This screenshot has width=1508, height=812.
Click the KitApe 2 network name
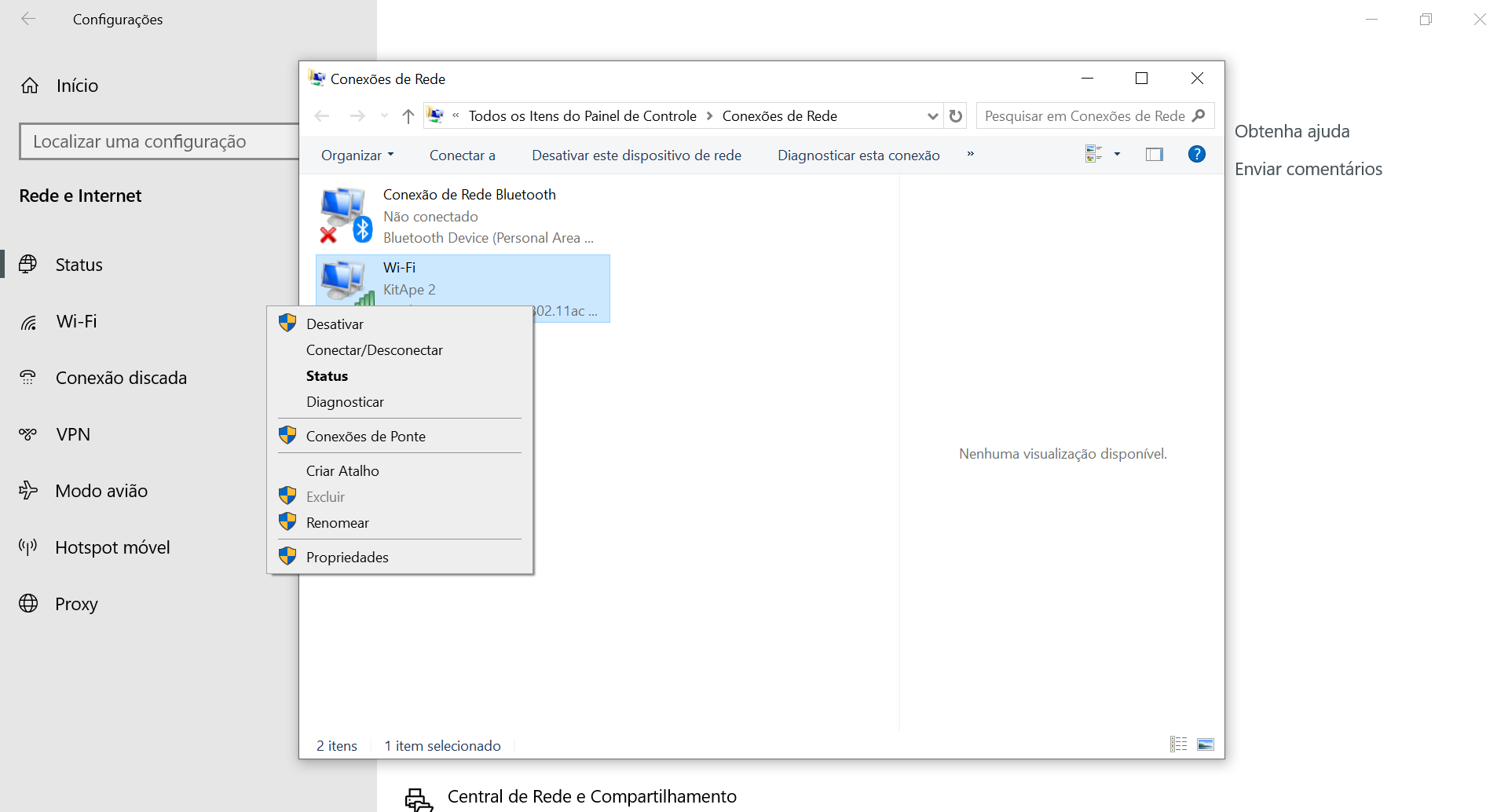coord(409,290)
